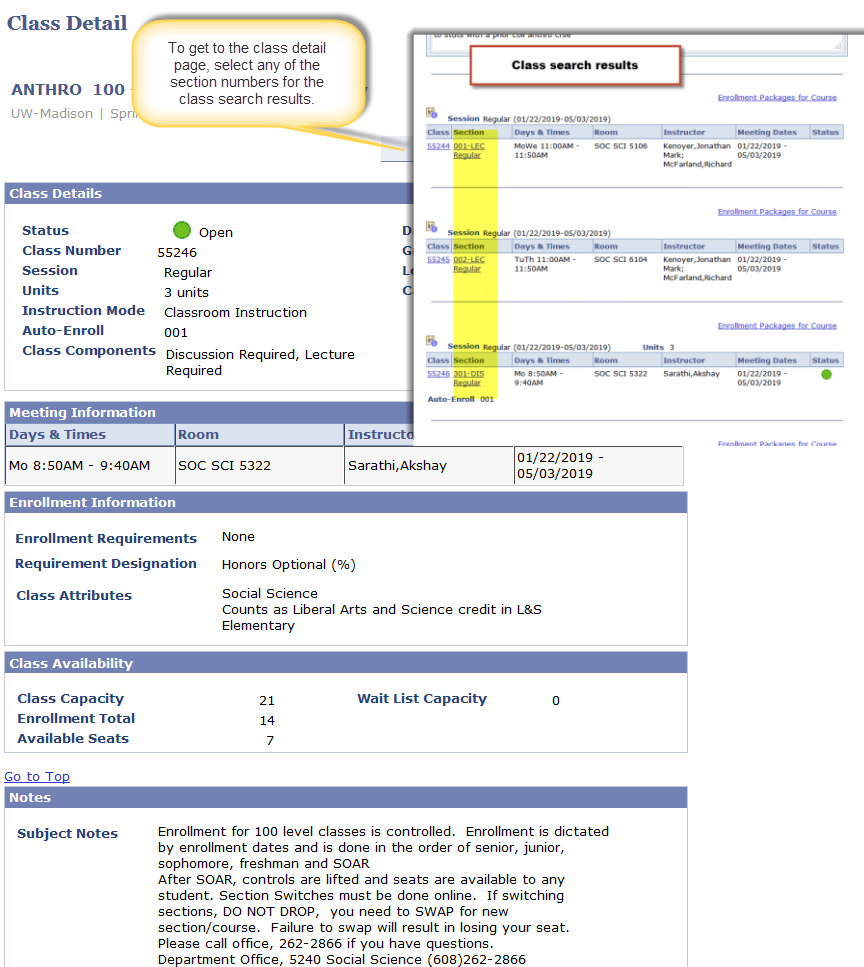The width and height of the screenshot is (864, 967).
Task: Click green status dot in 301-DIS row
Action: tap(826, 374)
